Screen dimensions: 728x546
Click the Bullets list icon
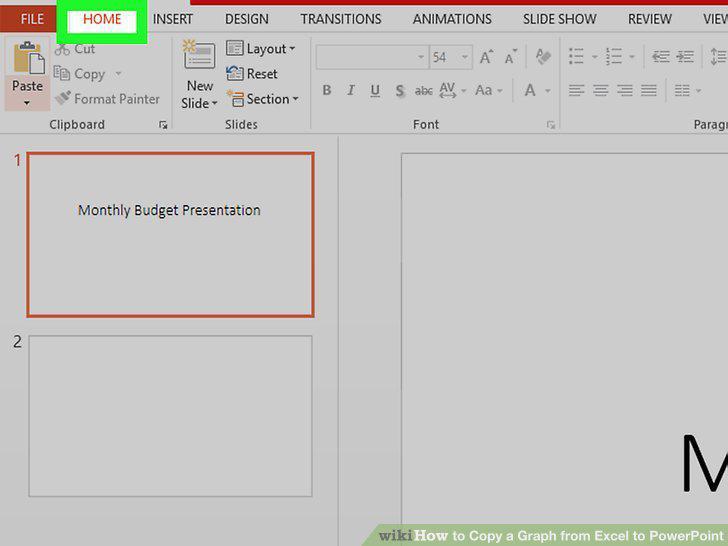[576, 57]
